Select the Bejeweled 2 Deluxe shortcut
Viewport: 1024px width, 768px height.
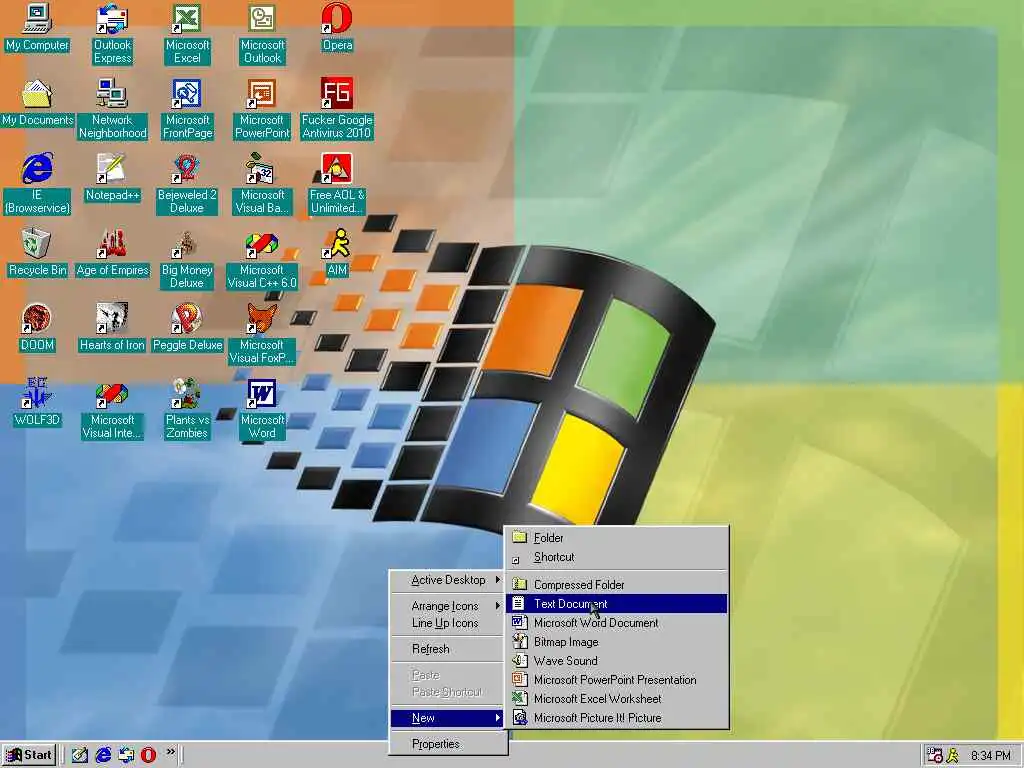pyautogui.click(x=187, y=184)
